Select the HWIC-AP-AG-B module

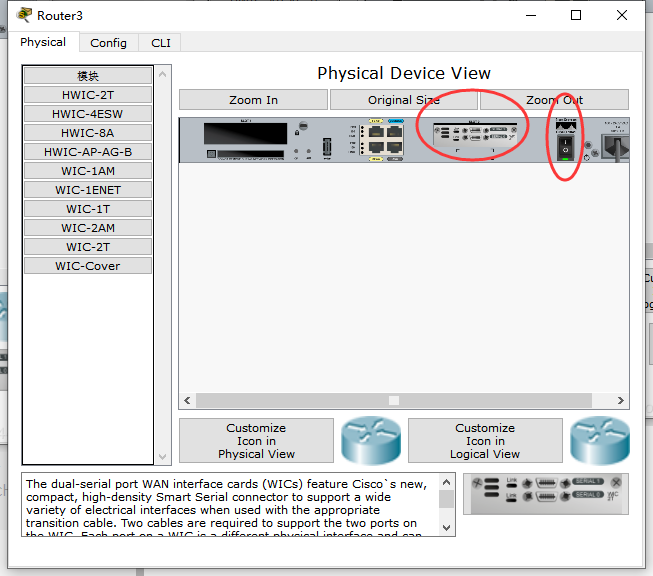[x=88, y=152]
